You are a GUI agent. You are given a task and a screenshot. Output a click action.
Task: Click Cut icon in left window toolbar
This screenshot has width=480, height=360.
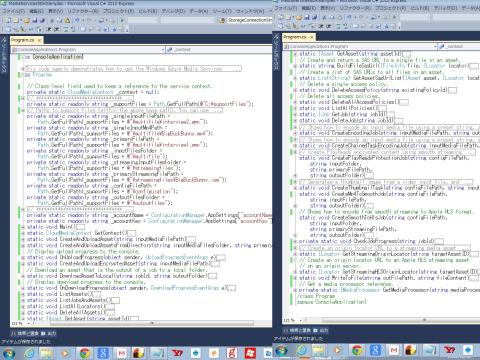tap(52, 20)
